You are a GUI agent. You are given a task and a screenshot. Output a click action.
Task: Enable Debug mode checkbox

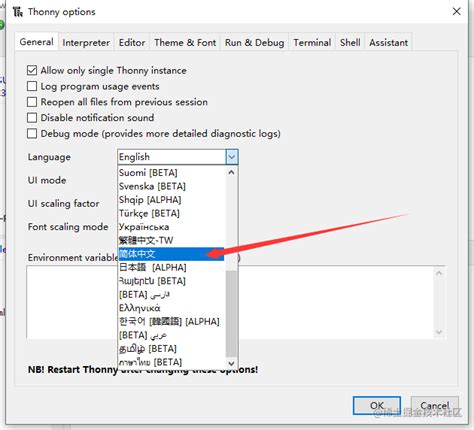tap(32, 134)
